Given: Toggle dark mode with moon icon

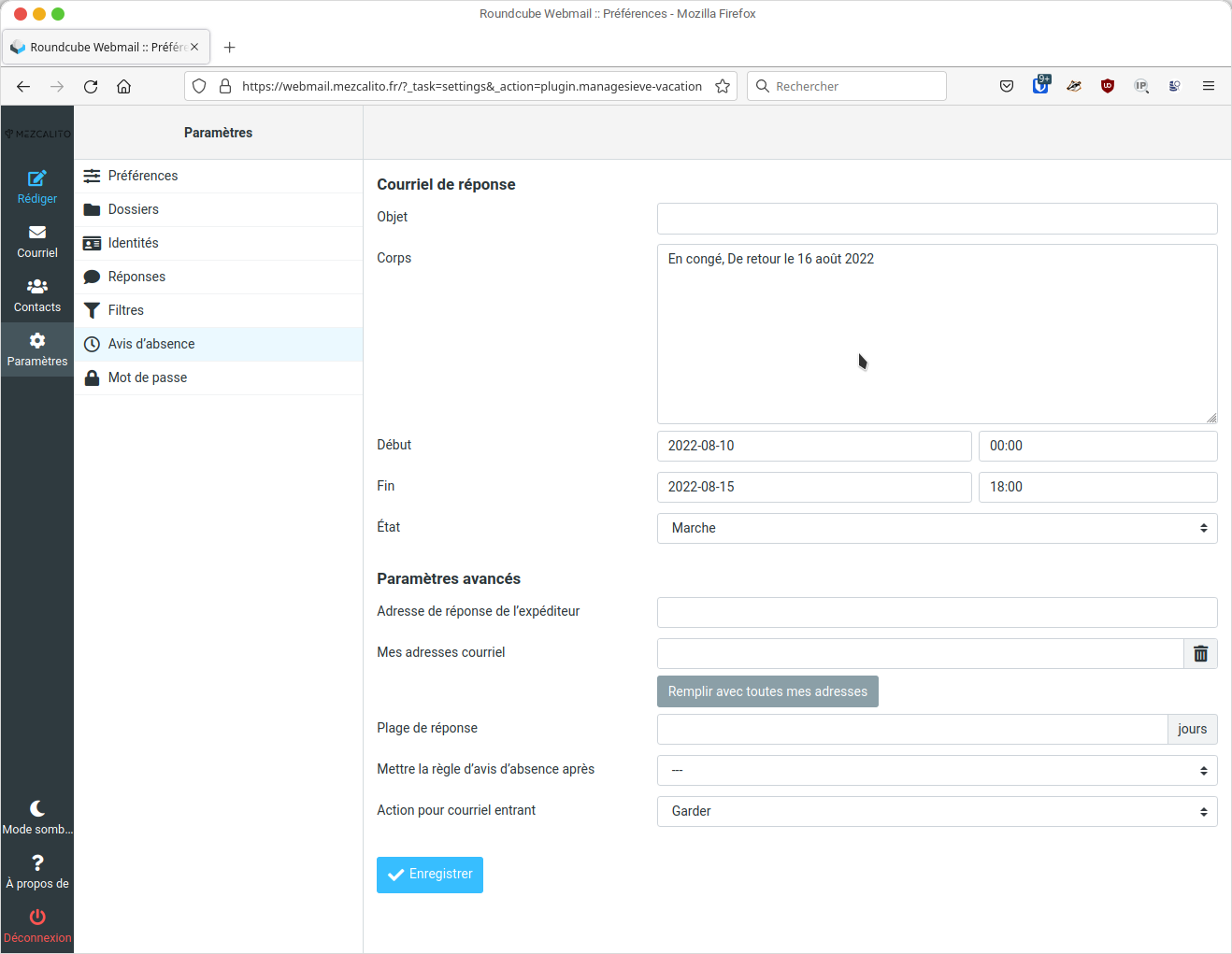Looking at the screenshot, I should (x=37, y=809).
